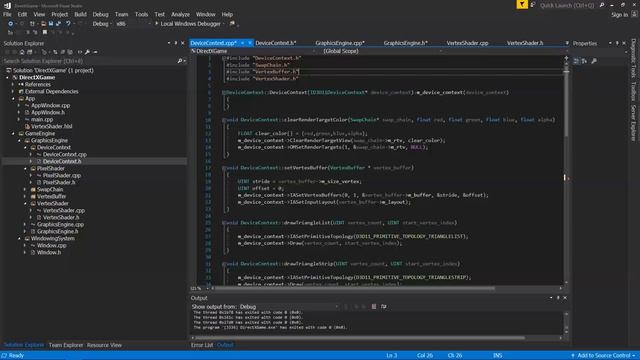Toggle word wrap icon in Output panel

coord(384,307)
